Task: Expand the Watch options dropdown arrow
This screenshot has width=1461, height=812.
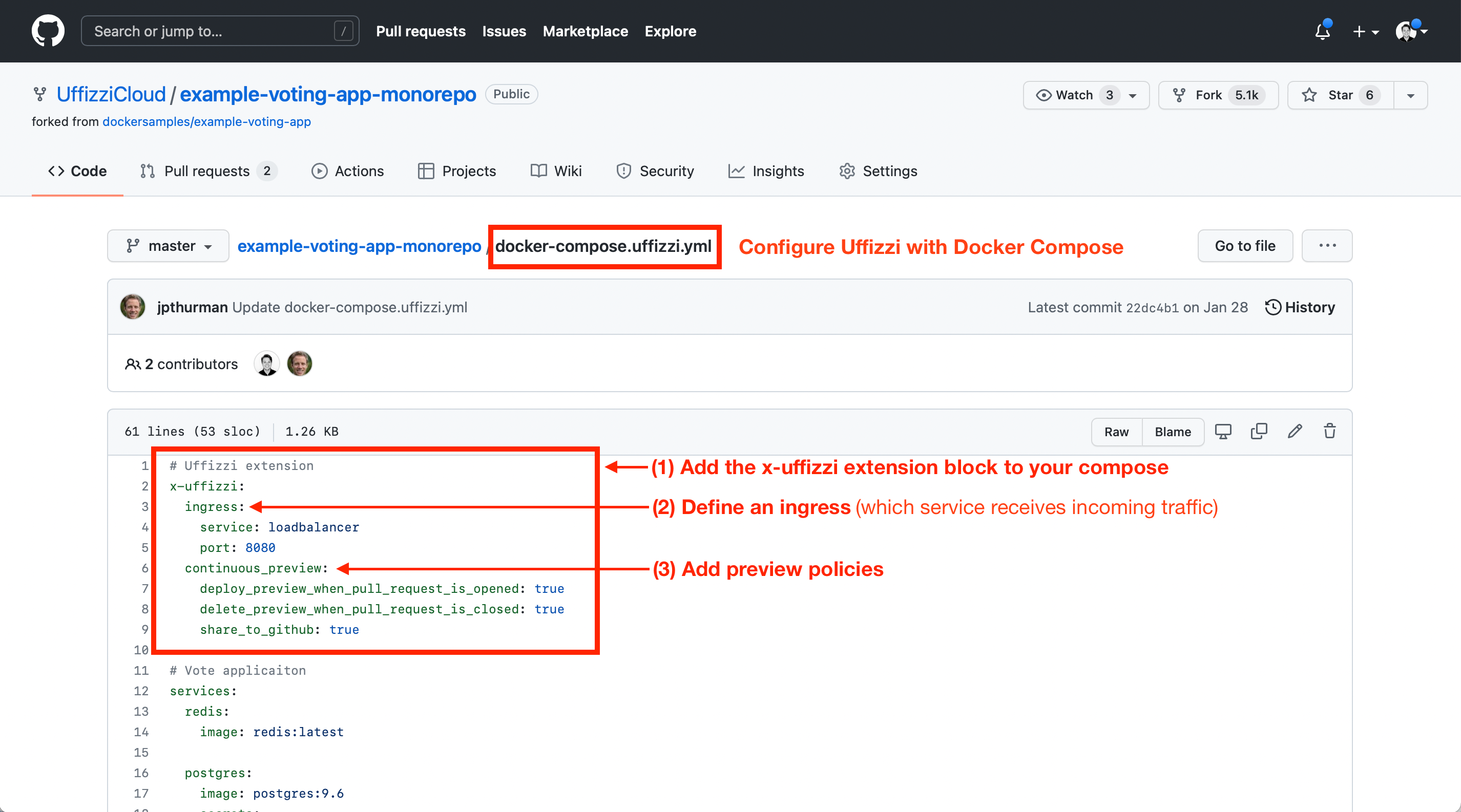Action: coord(1133,95)
